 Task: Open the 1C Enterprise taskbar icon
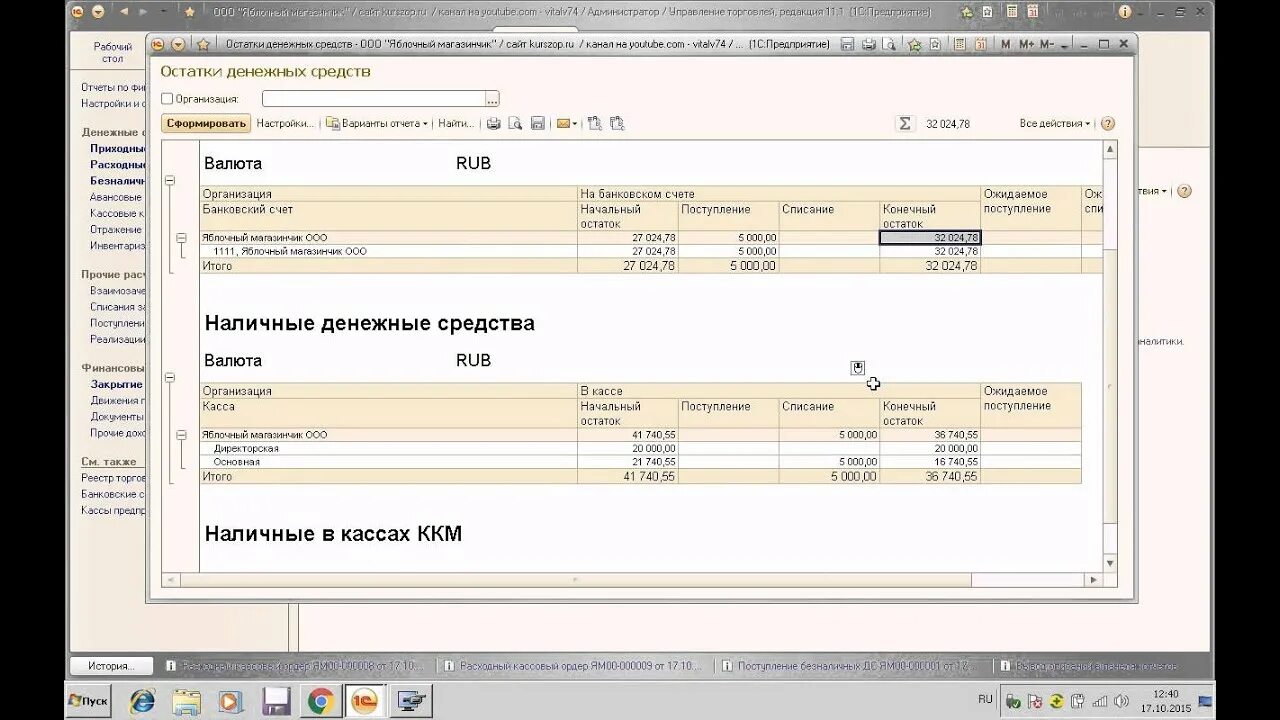pyautogui.click(x=363, y=702)
